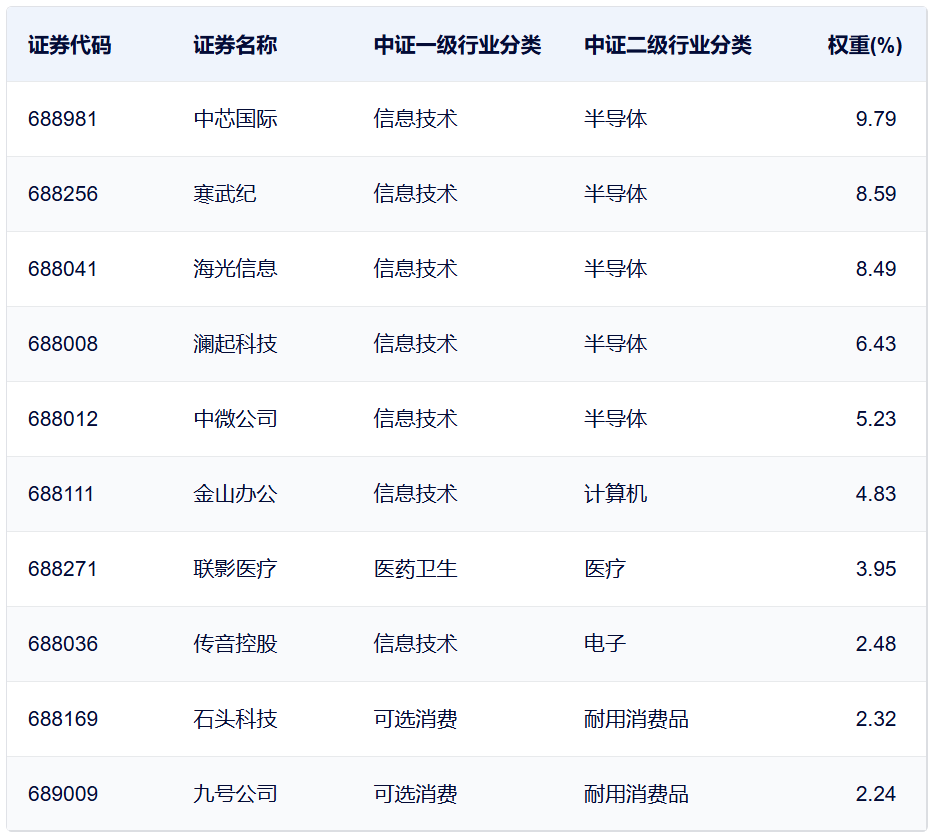This screenshot has height=838, width=933.
Task: Click 半导体 in the 澜起科技 row
Action: 615,344
